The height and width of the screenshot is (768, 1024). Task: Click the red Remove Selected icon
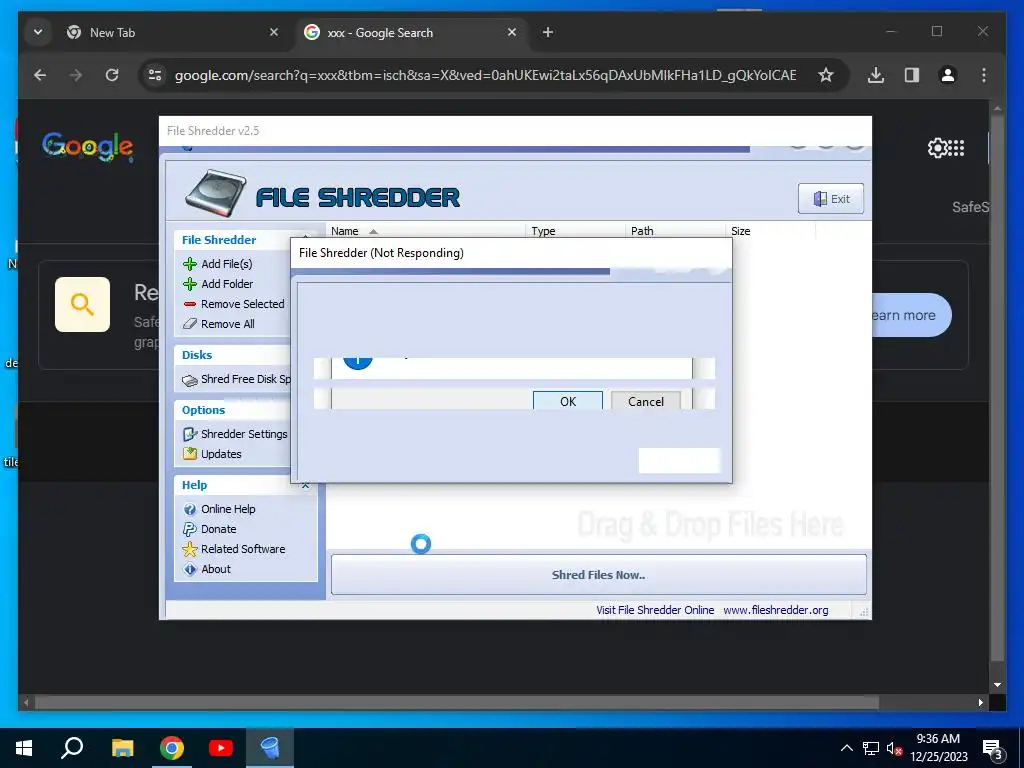190,304
